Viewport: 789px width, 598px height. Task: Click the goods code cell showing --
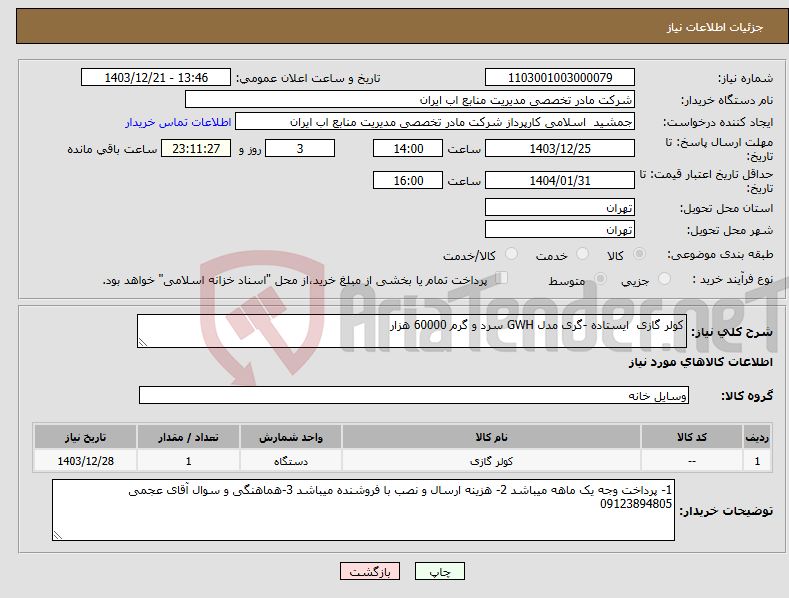[692, 461]
